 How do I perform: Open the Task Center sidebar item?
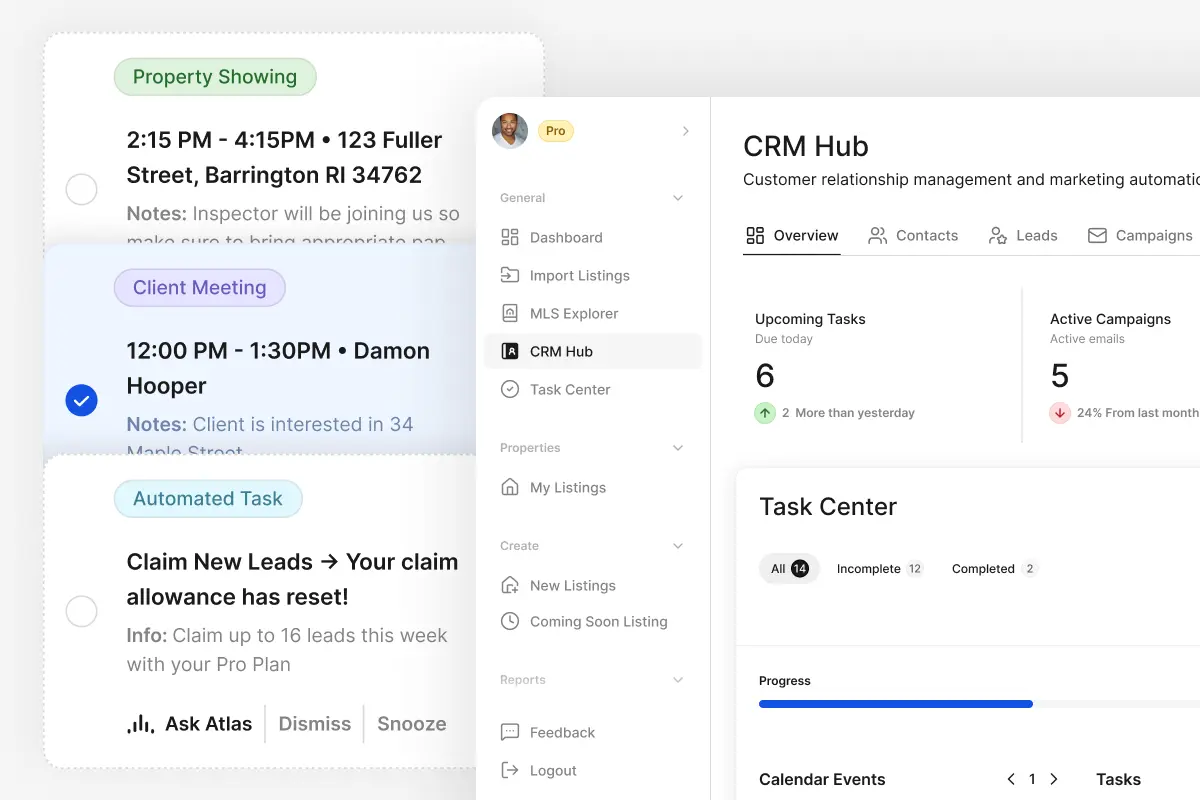pyautogui.click(x=510, y=389)
